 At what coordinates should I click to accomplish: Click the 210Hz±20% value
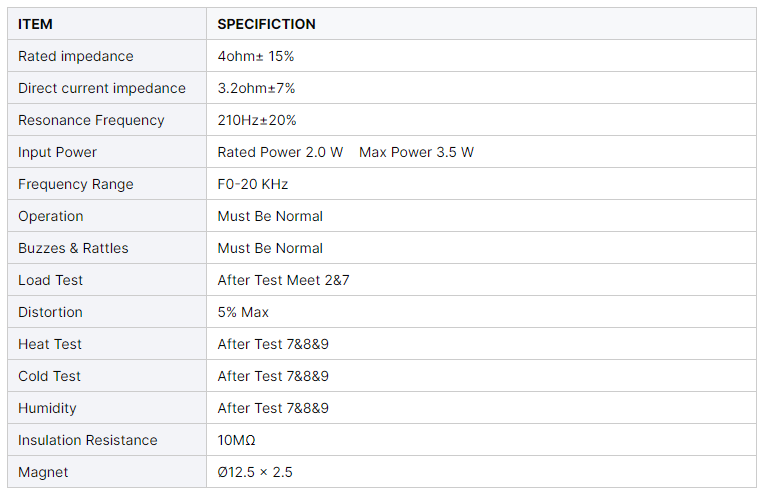[257, 120]
